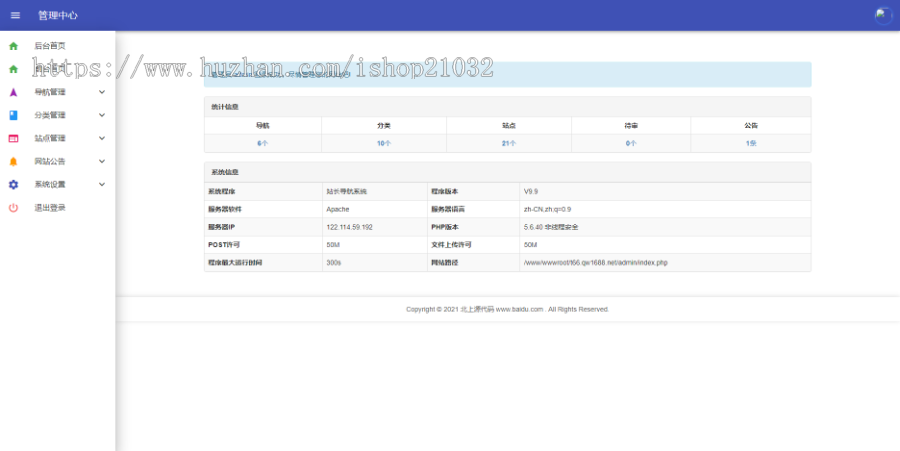Viewport: 900px width, 451px height.
Task: Open the user avatar in the top-right corner
Action: [x=883, y=15]
